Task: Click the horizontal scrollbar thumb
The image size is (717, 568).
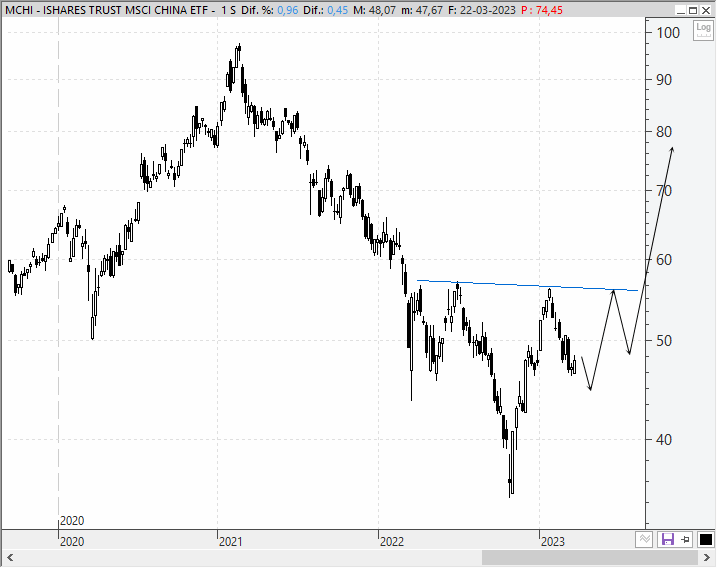Action: [x=589, y=557]
